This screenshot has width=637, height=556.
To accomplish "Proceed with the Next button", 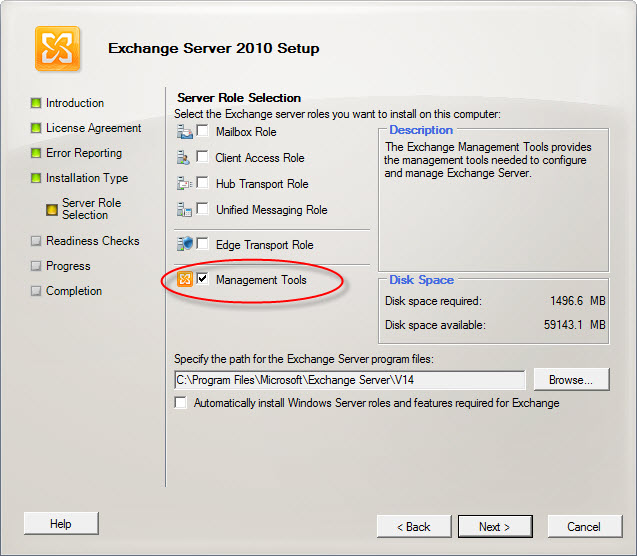I will click(x=495, y=526).
